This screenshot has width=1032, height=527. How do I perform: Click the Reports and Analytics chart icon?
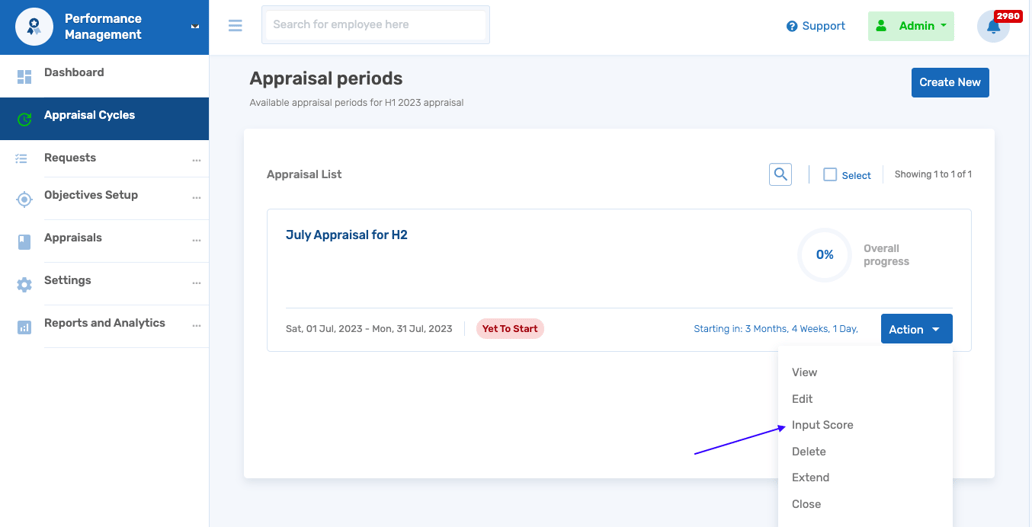pyautogui.click(x=24, y=327)
